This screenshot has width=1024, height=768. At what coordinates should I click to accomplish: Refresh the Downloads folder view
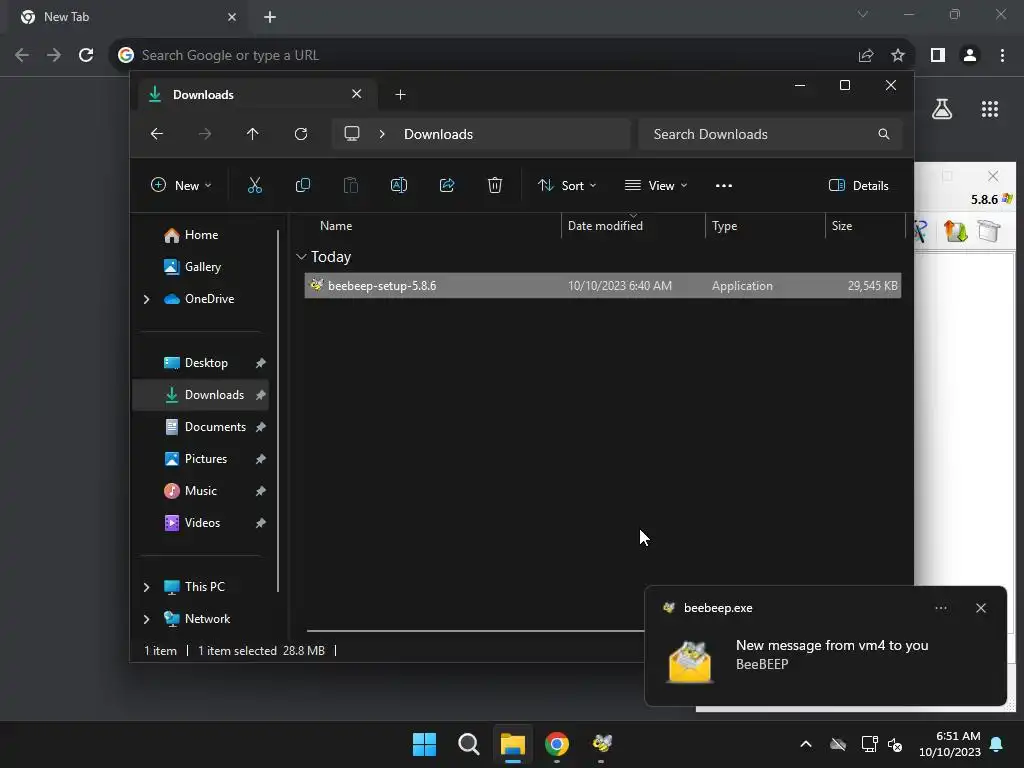click(301, 134)
